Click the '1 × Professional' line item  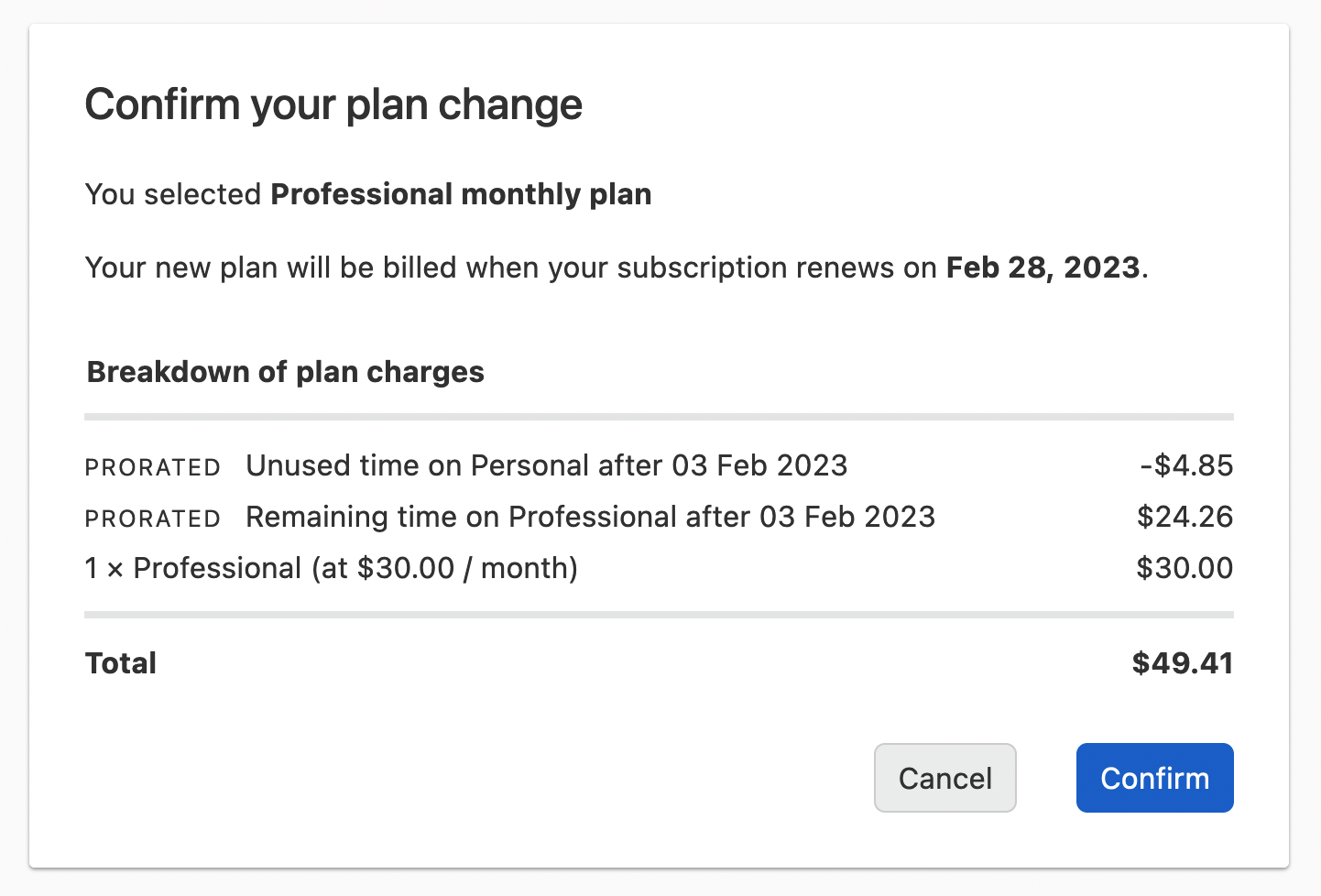tap(331, 568)
